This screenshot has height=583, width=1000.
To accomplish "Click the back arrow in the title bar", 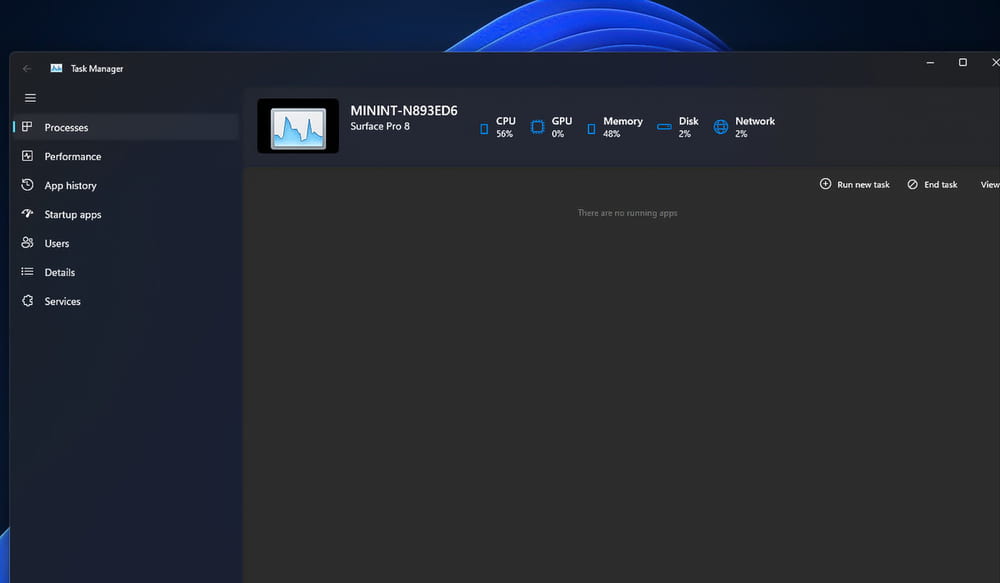I will tap(27, 69).
